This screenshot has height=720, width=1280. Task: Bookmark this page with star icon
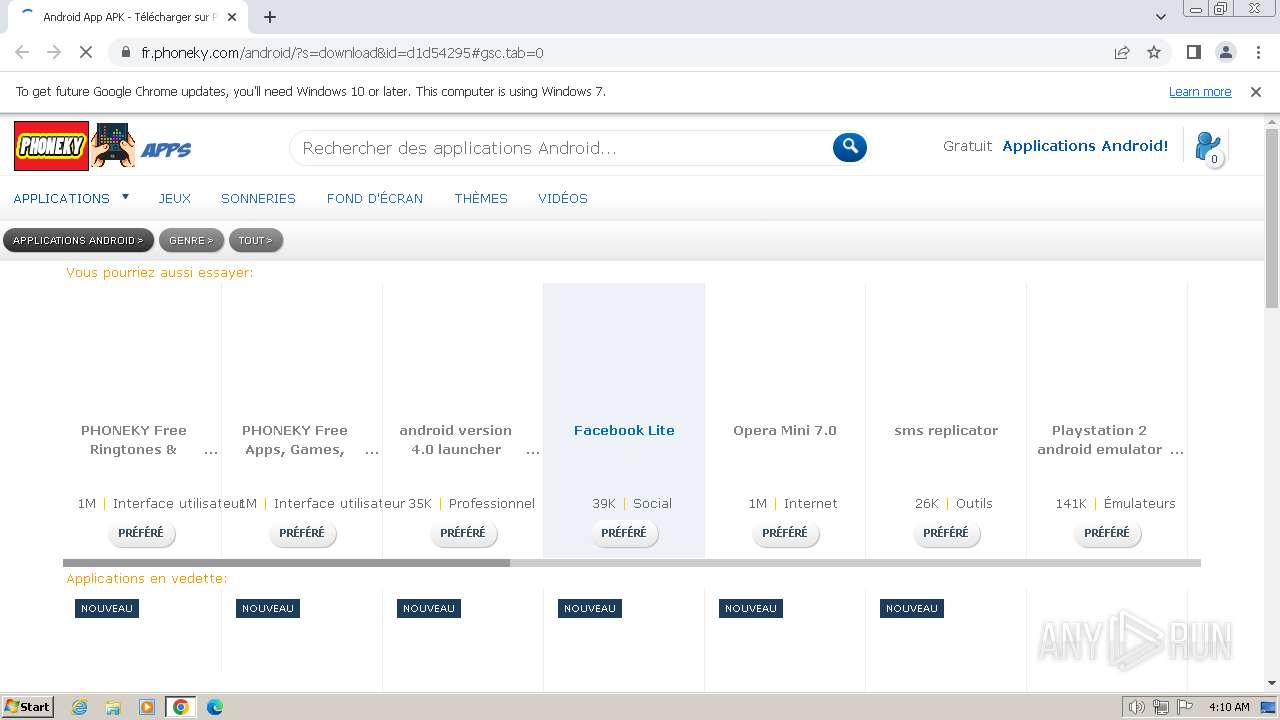(x=1154, y=52)
